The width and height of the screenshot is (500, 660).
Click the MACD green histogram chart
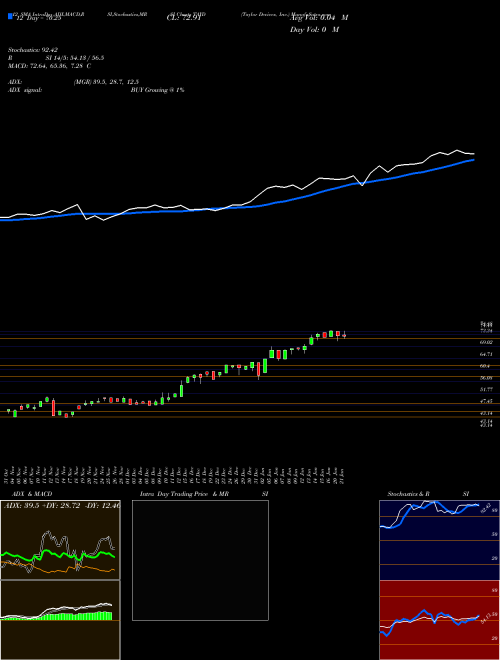[60, 620]
